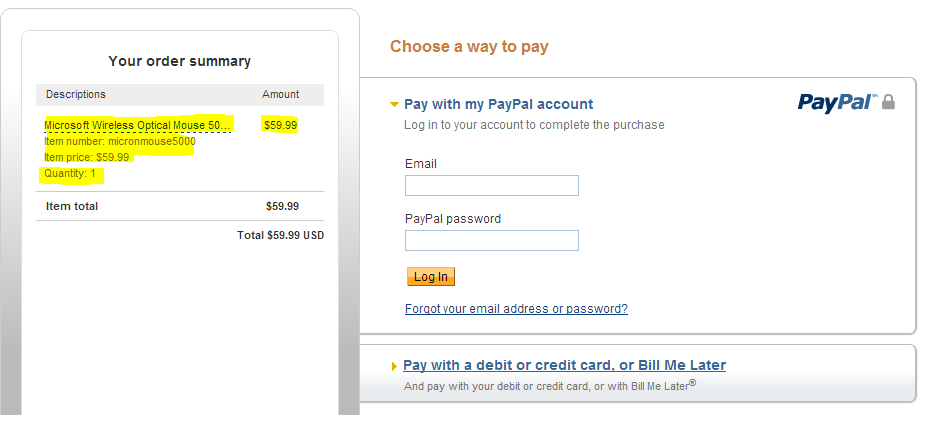Open the Microsoft Wireless Optical Mouse item link
Screen dimensions: 934x435
138,125
